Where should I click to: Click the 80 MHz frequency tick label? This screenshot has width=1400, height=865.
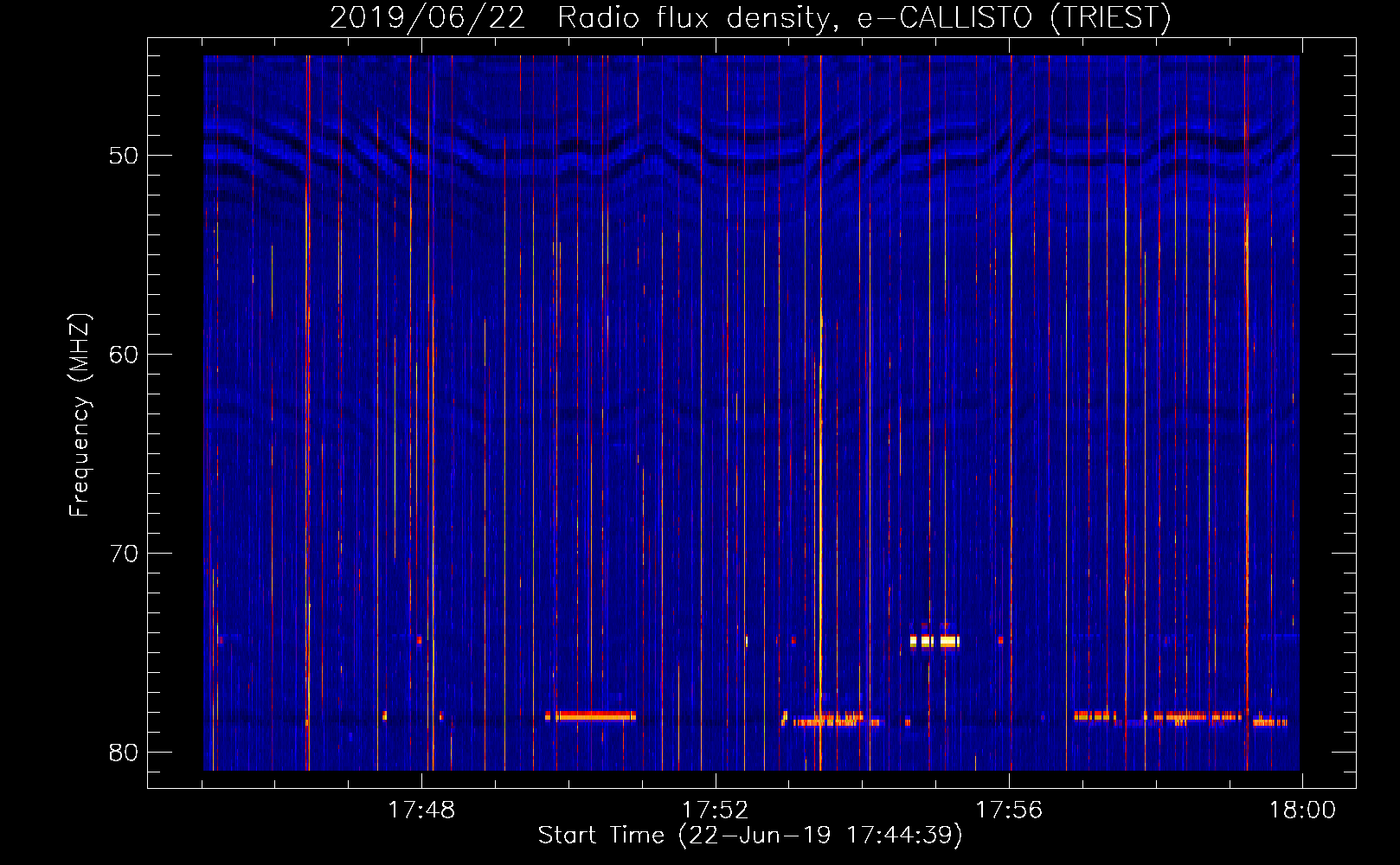click(125, 753)
